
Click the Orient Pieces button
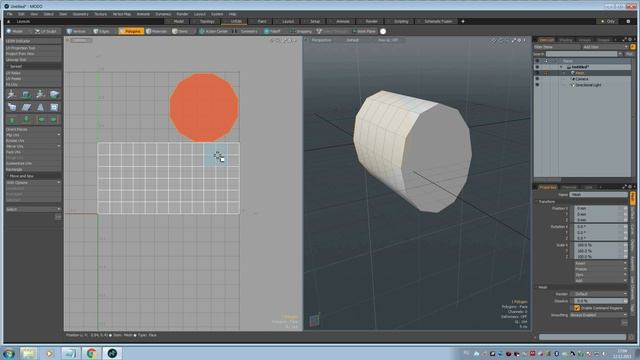click(33, 129)
